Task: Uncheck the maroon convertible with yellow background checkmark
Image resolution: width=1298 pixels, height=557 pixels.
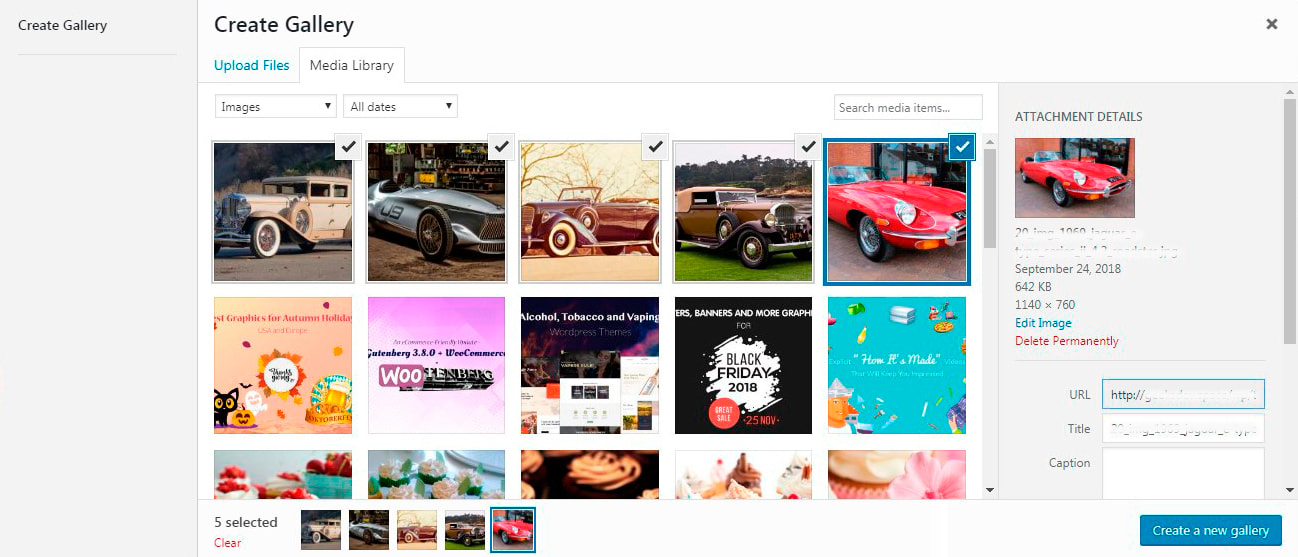Action: click(x=655, y=146)
